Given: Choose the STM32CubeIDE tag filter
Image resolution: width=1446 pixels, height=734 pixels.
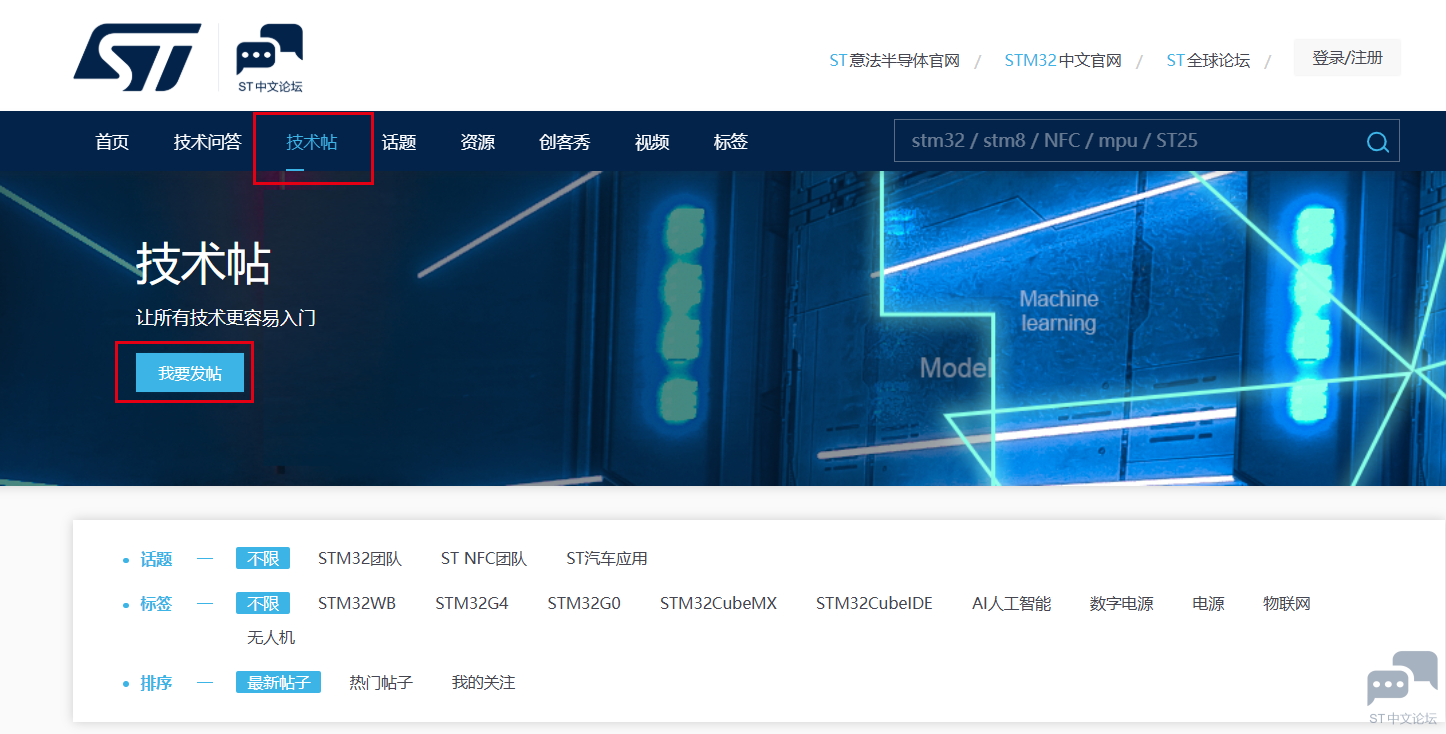Looking at the screenshot, I should [874, 603].
